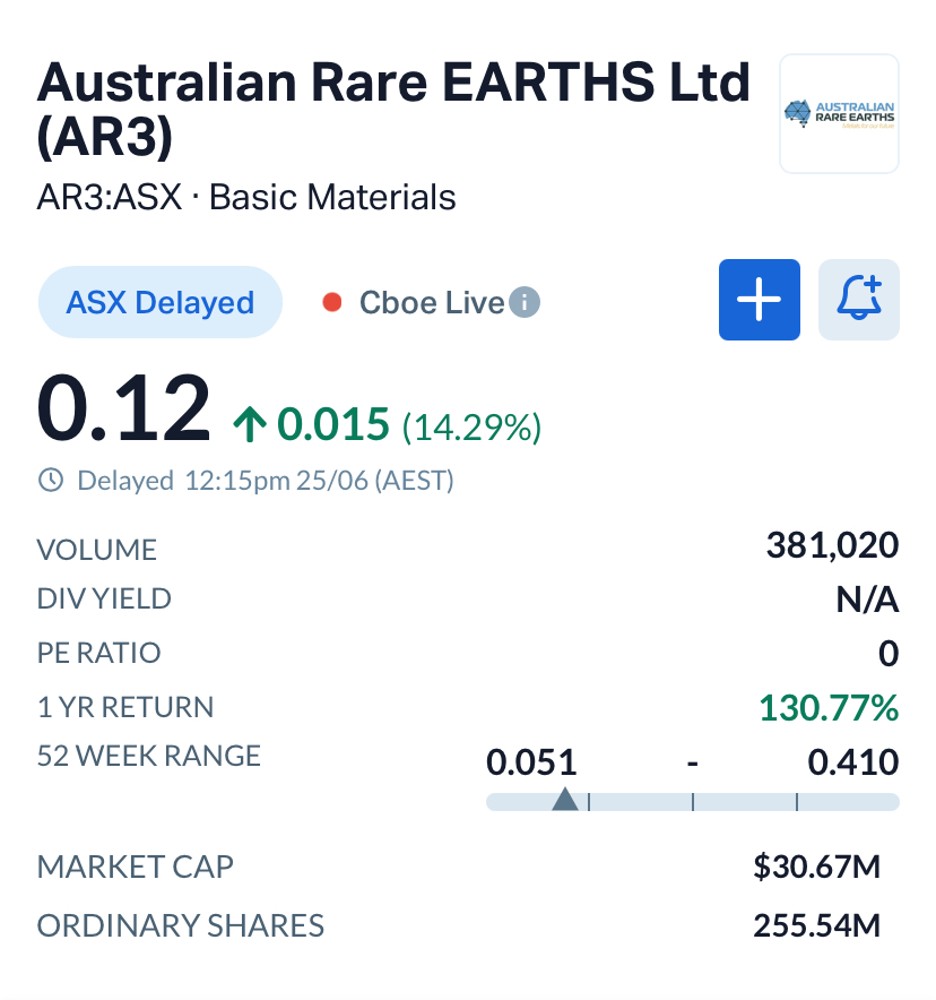Viewport: 936px width, 1000px height.
Task: Click the DIV YIELD label
Action: tap(104, 599)
